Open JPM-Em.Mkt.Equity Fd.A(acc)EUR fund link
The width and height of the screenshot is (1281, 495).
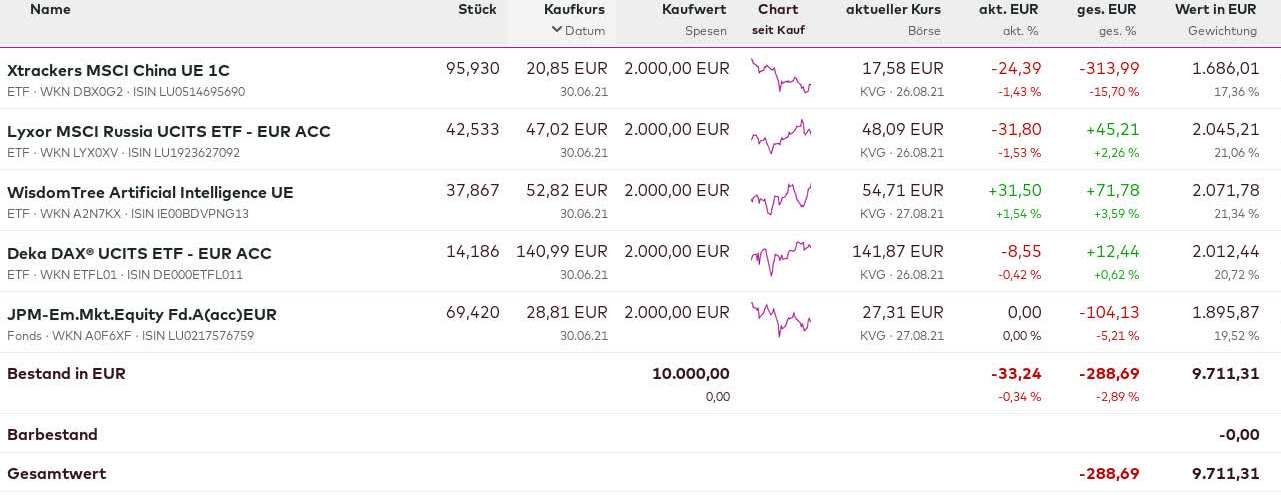click(x=142, y=314)
